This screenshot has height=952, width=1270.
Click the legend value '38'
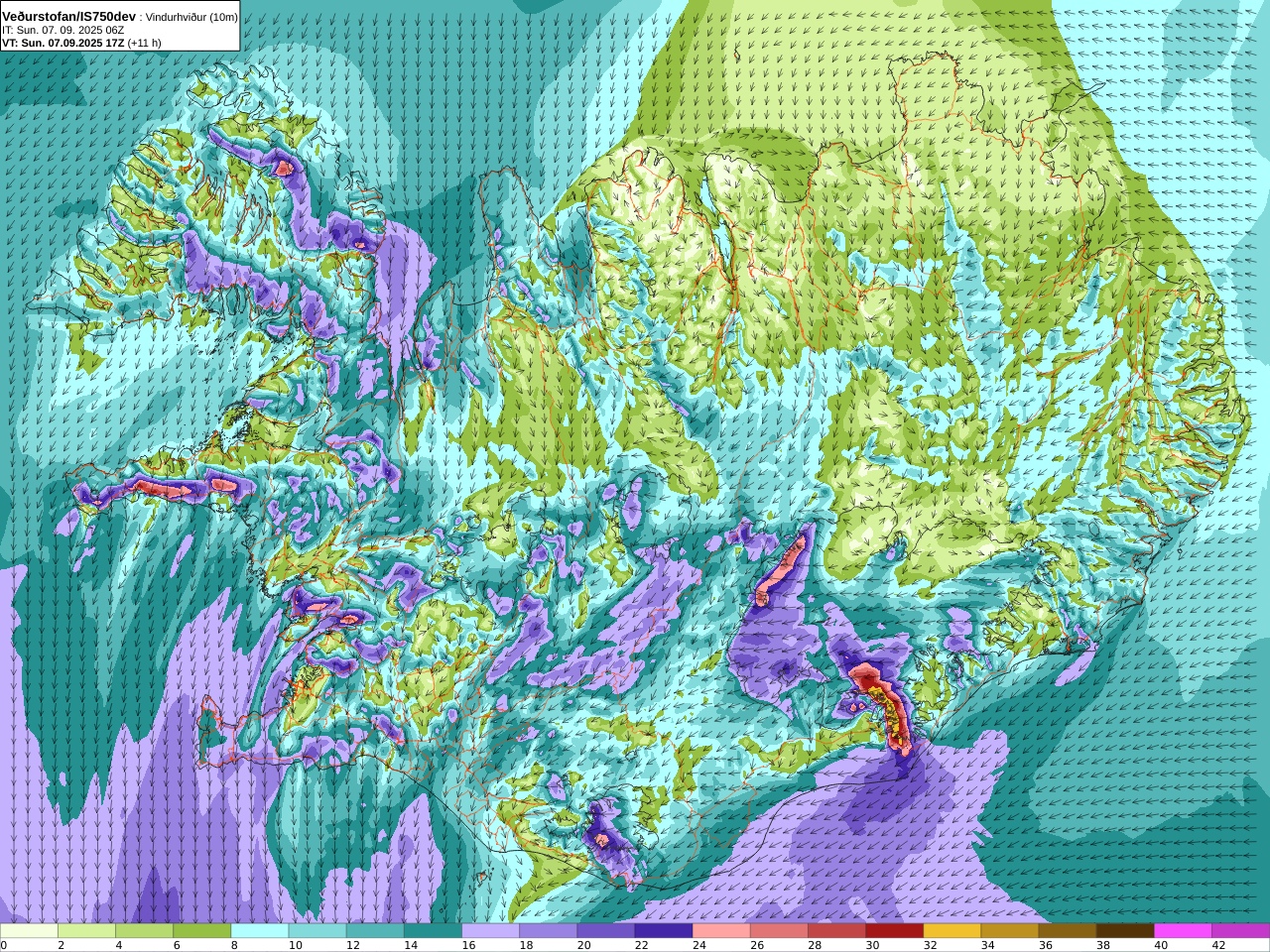[x=1102, y=946]
